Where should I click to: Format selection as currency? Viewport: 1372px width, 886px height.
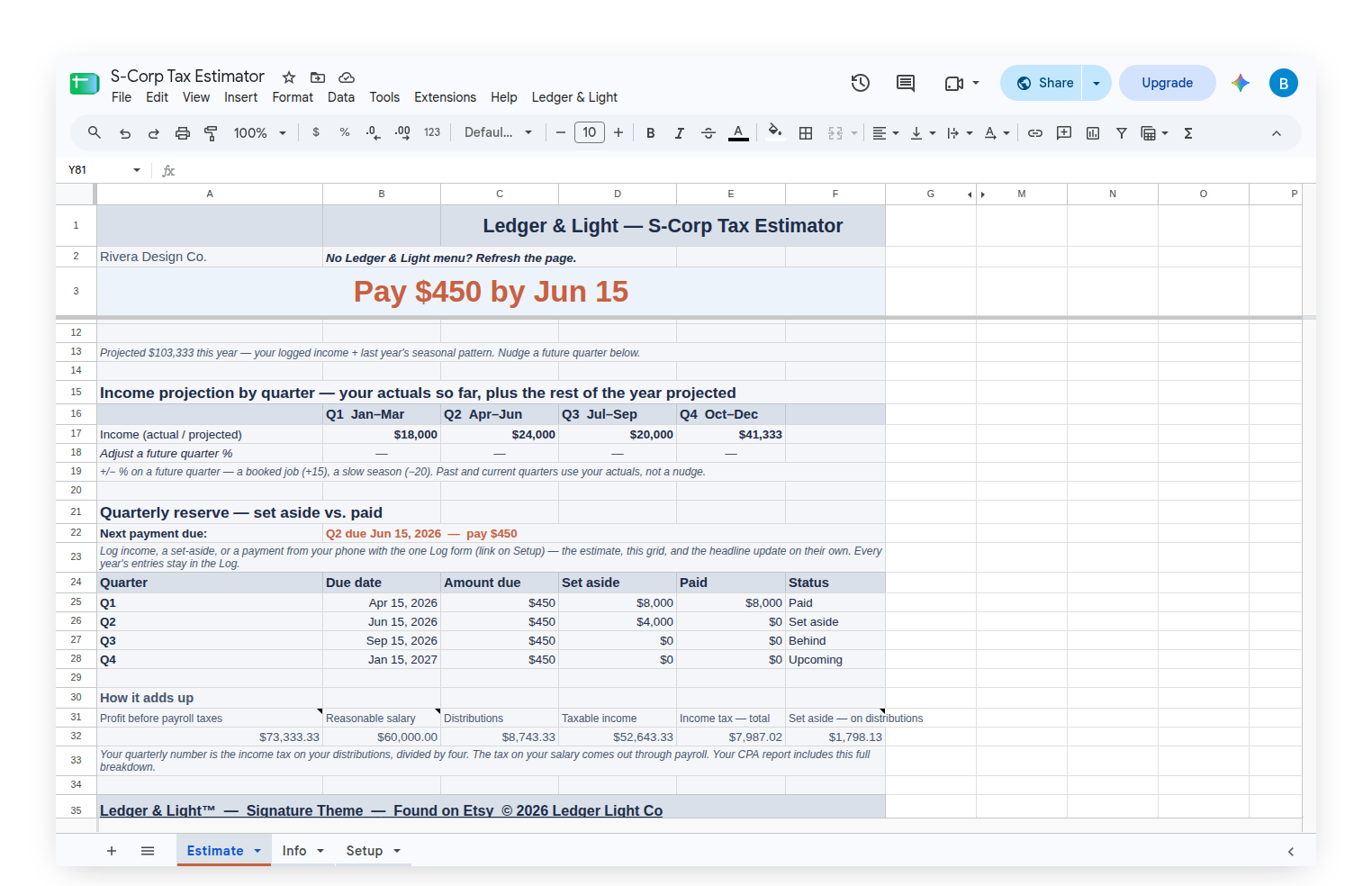(316, 132)
